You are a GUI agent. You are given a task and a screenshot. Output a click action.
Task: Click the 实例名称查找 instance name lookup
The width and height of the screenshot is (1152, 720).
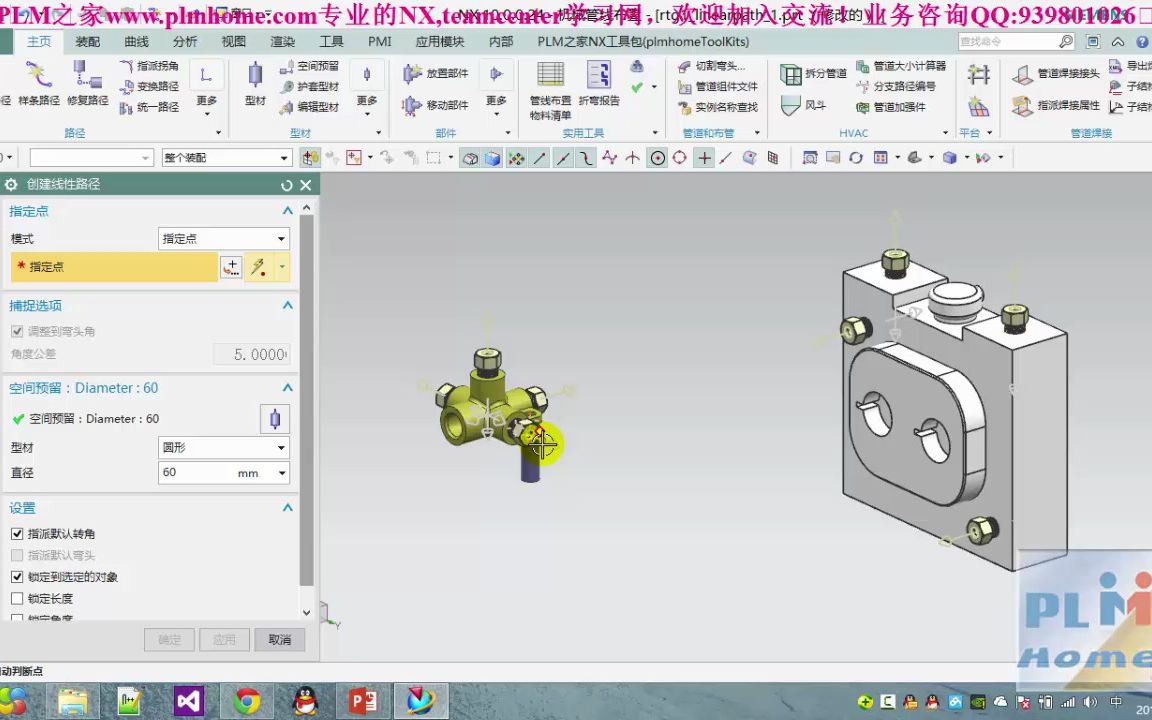717,107
